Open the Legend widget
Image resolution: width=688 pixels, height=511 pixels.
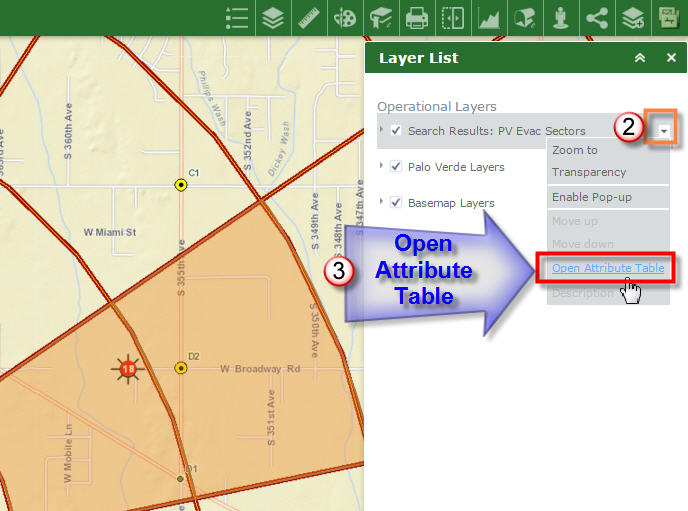click(237, 18)
